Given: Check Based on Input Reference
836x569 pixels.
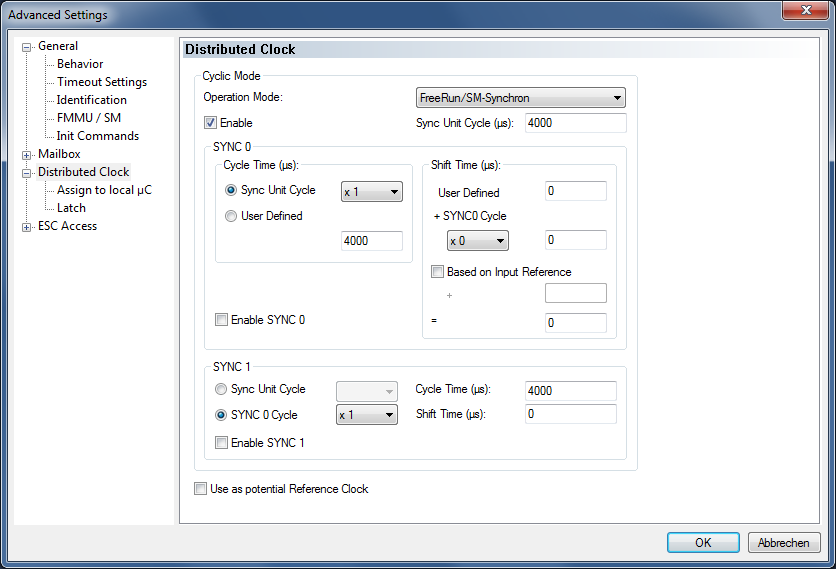Looking at the screenshot, I should [x=437, y=271].
